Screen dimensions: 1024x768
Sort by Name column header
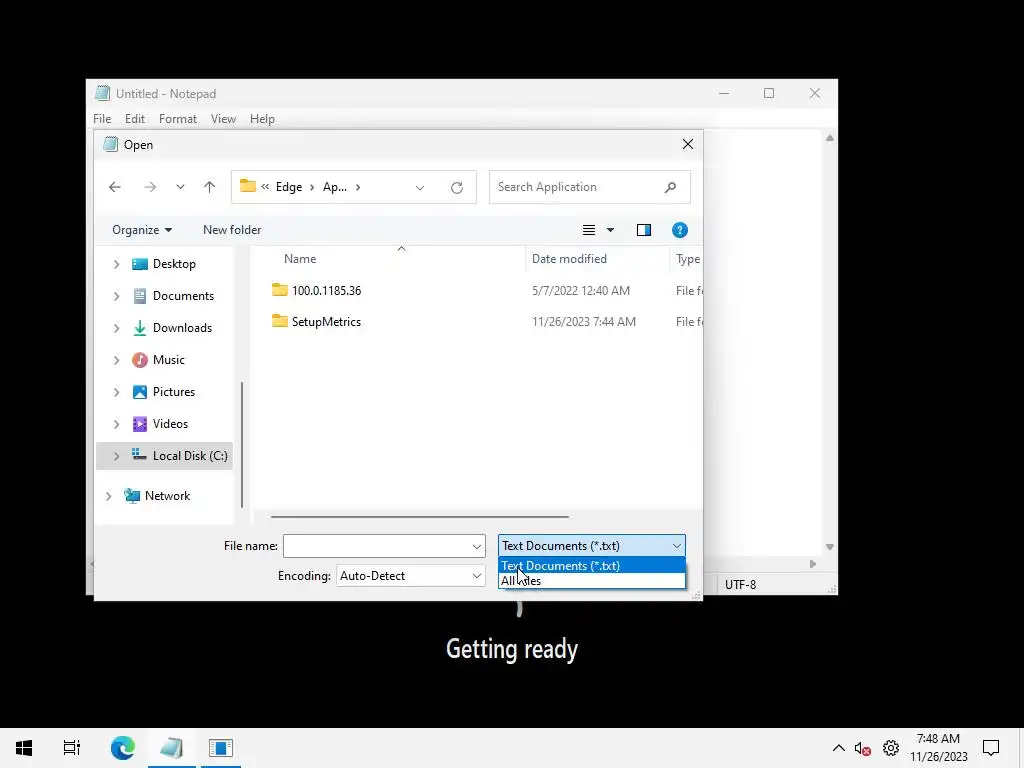coord(300,259)
